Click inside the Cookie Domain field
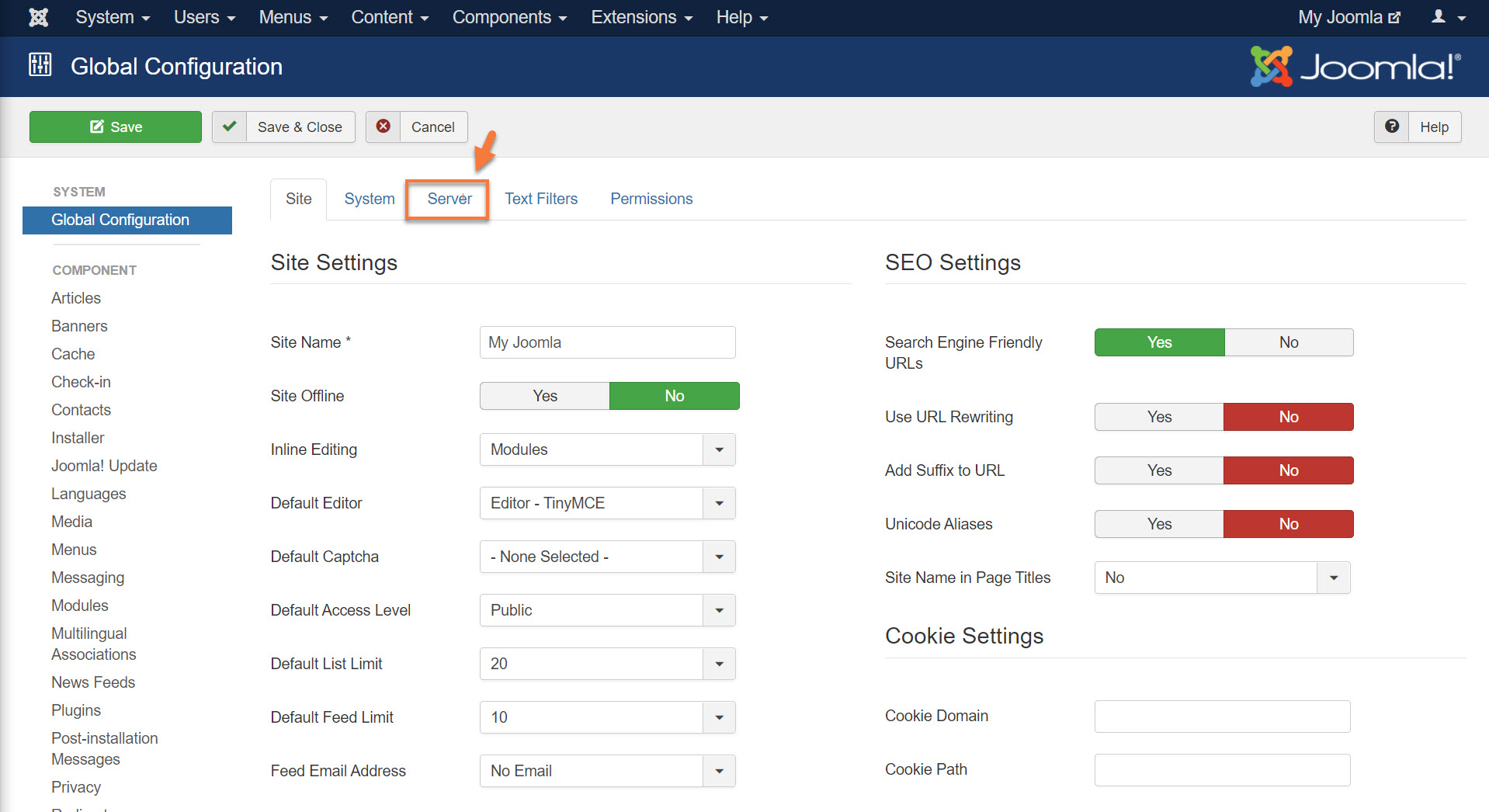The image size is (1489, 812). coord(1221,716)
